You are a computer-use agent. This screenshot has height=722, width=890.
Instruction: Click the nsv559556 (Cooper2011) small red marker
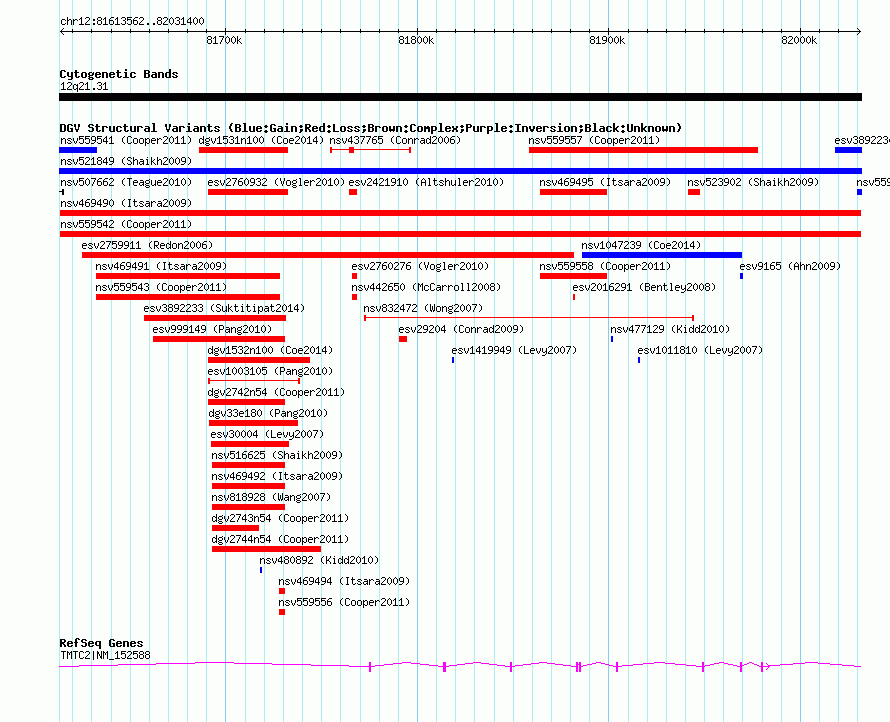282,612
